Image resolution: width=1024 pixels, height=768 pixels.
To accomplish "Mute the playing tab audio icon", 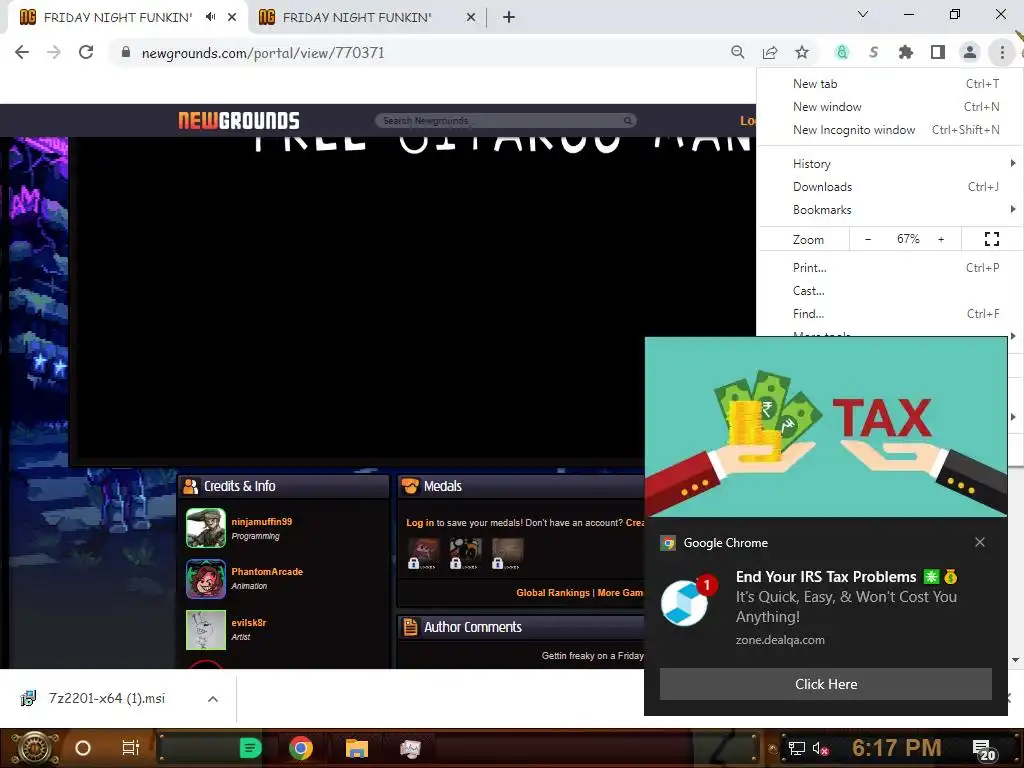I will (x=210, y=17).
